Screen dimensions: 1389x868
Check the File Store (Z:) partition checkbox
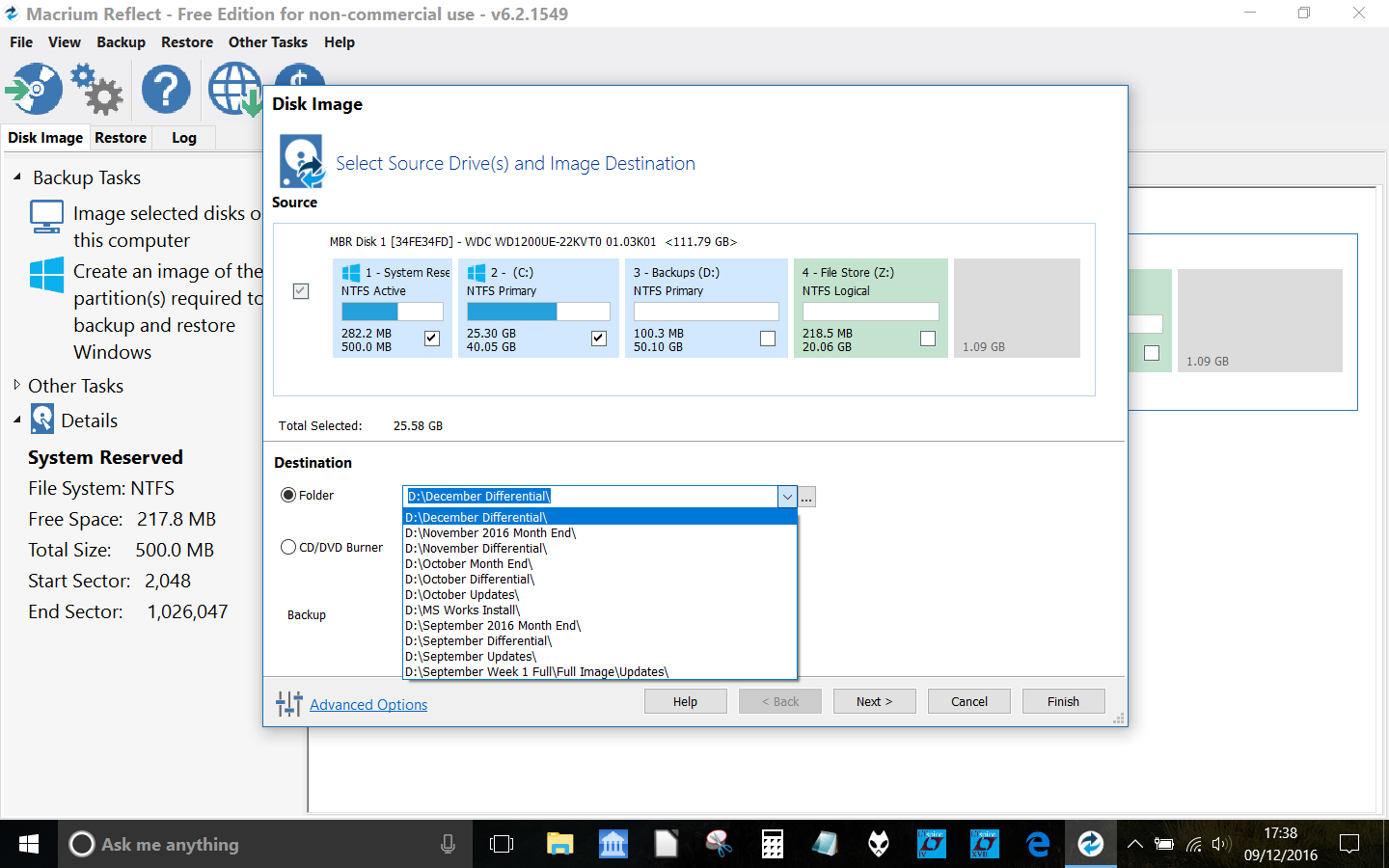pos(928,338)
